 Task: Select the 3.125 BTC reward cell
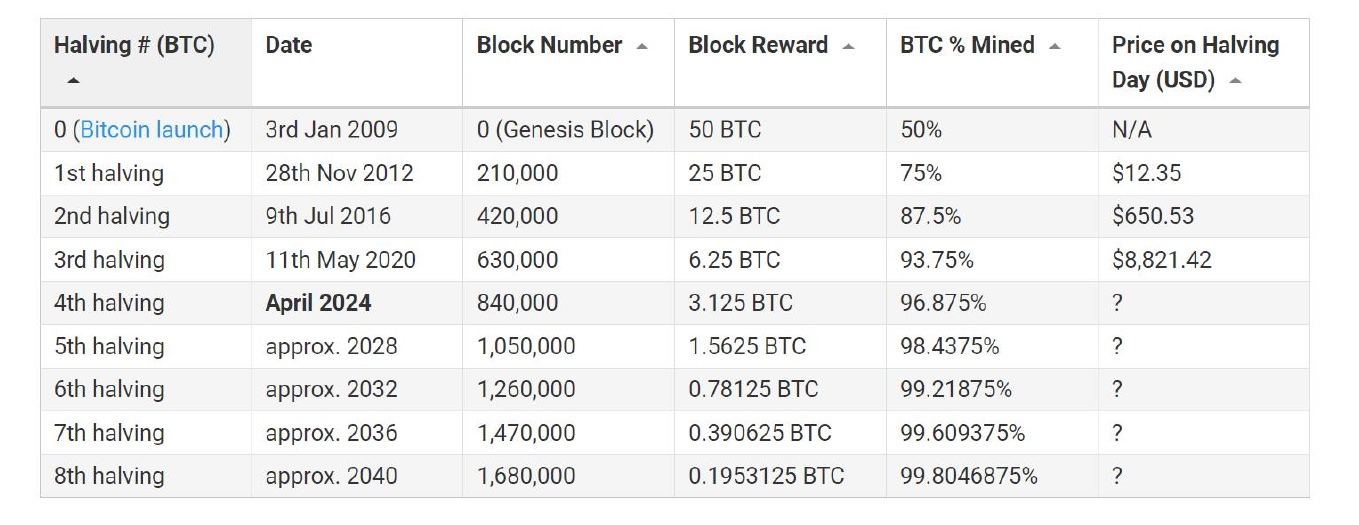740,303
